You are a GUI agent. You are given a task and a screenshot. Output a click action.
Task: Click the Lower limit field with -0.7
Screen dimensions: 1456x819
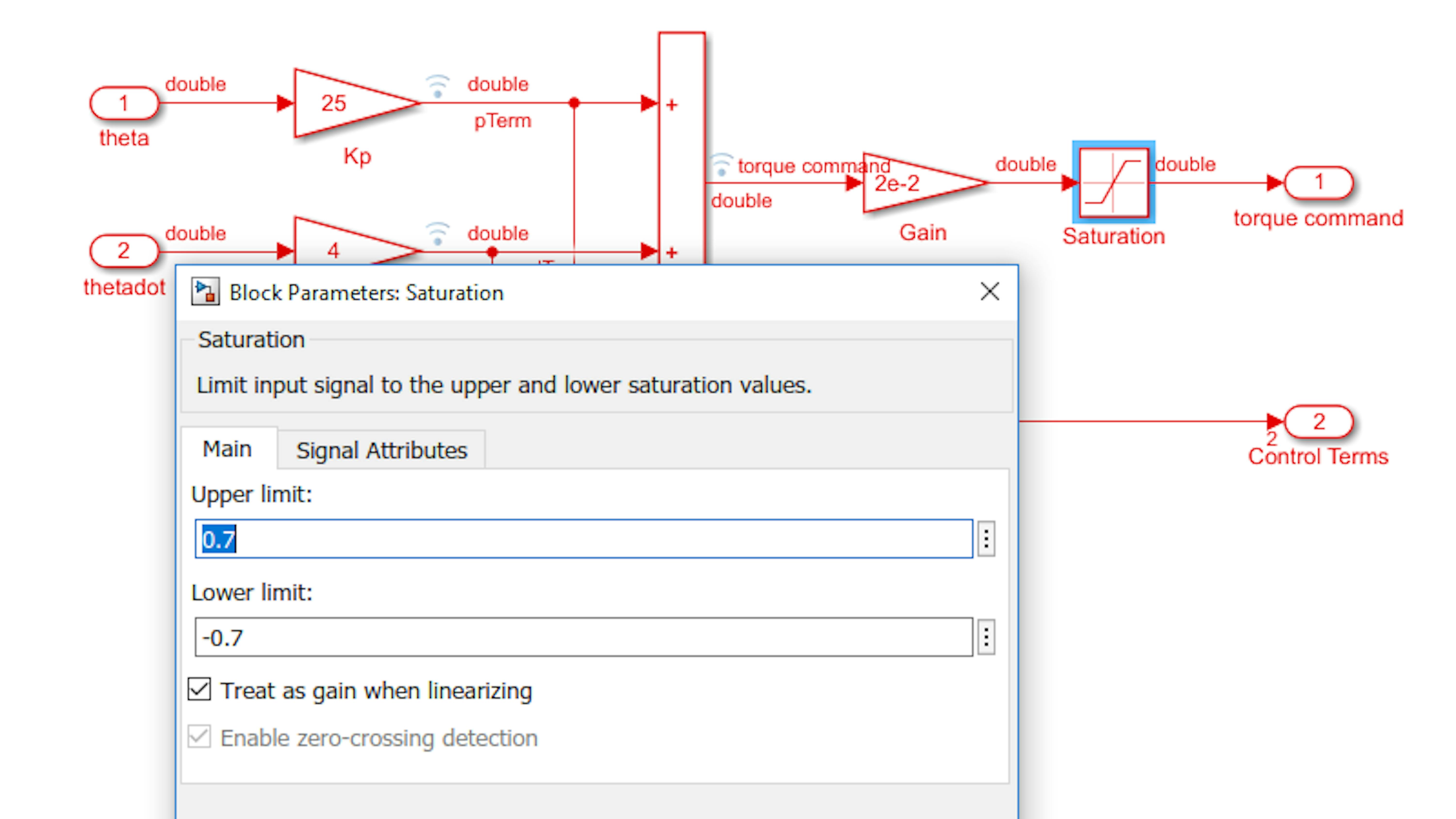click(x=584, y=637)
